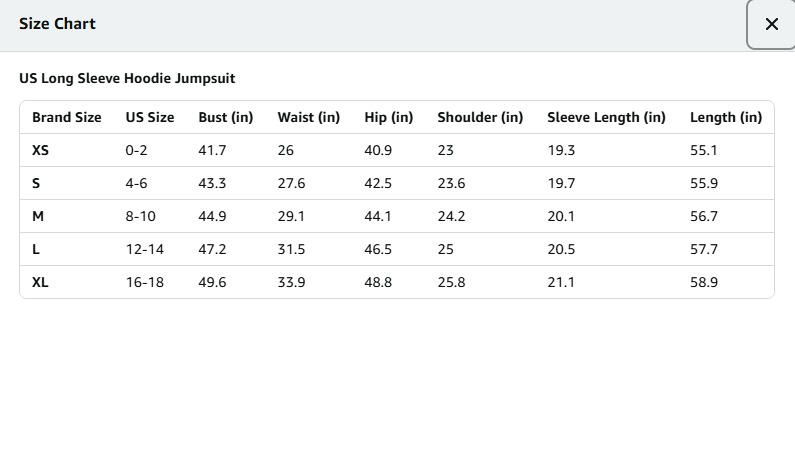Select the waist value 33.9
Image resolution: width=795 pixels, height=472 pixels.
pyautogui.click(x=292, y=282)
